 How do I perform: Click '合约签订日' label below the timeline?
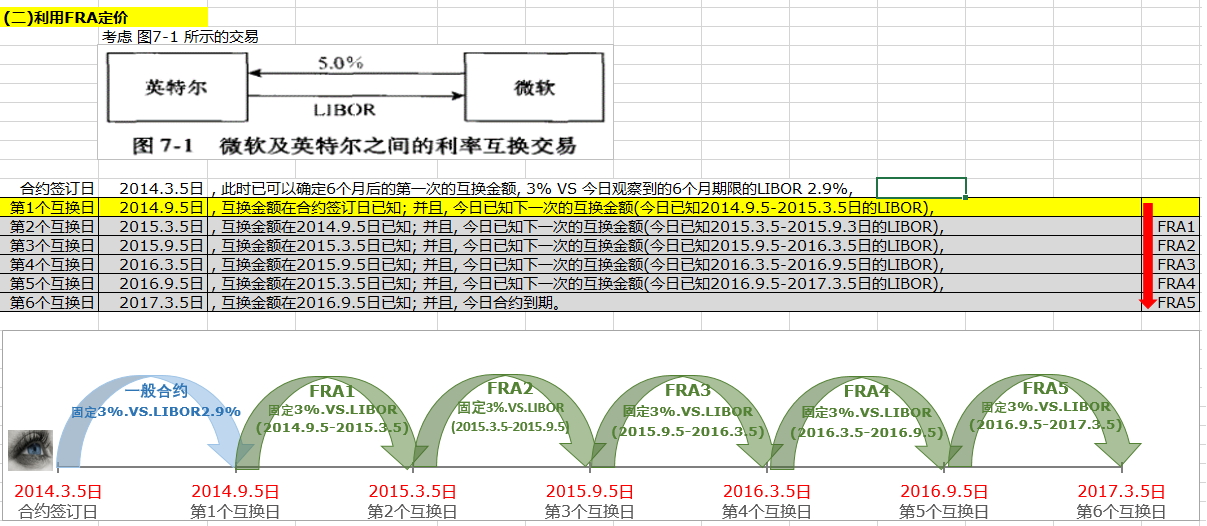(58, 512)
